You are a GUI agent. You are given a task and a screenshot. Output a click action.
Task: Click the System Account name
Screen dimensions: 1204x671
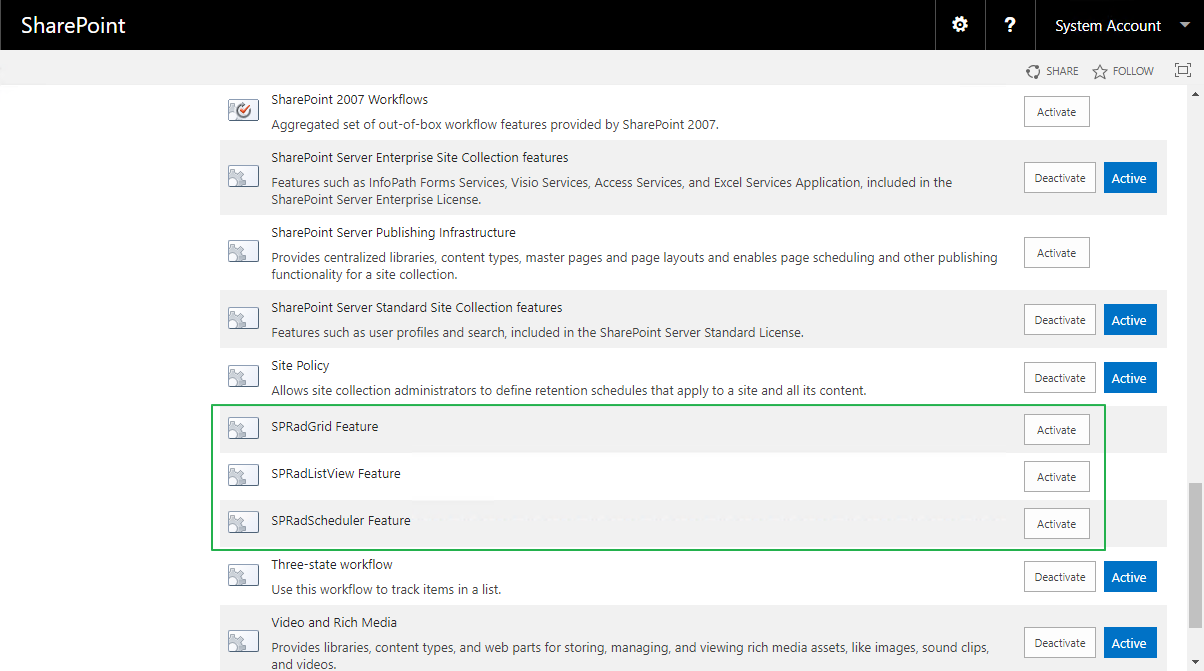(1108, 26)
